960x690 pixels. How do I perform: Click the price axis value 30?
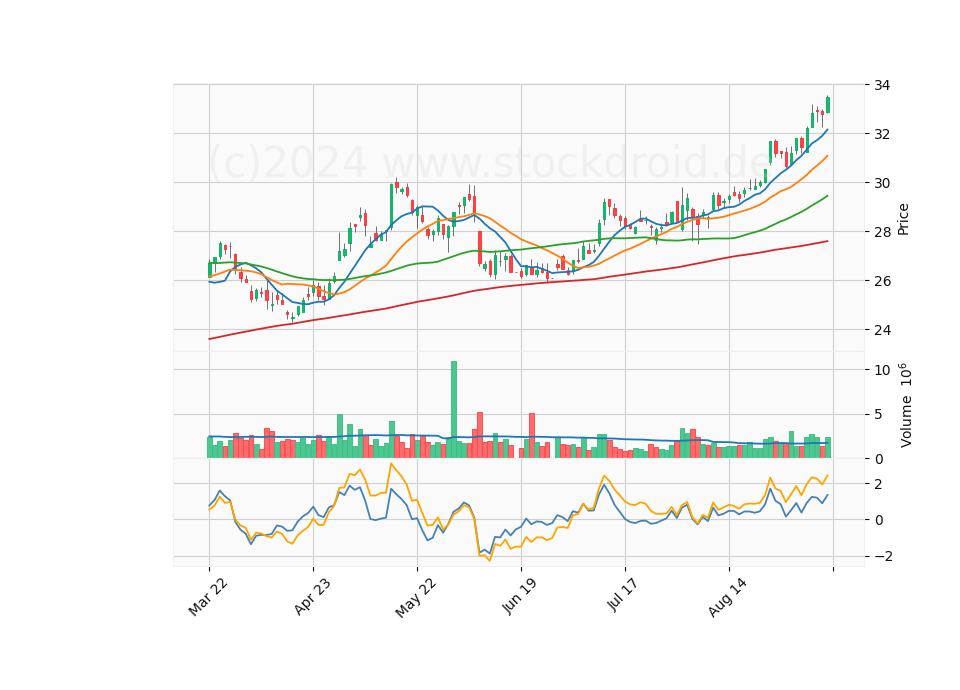(882, 183)
